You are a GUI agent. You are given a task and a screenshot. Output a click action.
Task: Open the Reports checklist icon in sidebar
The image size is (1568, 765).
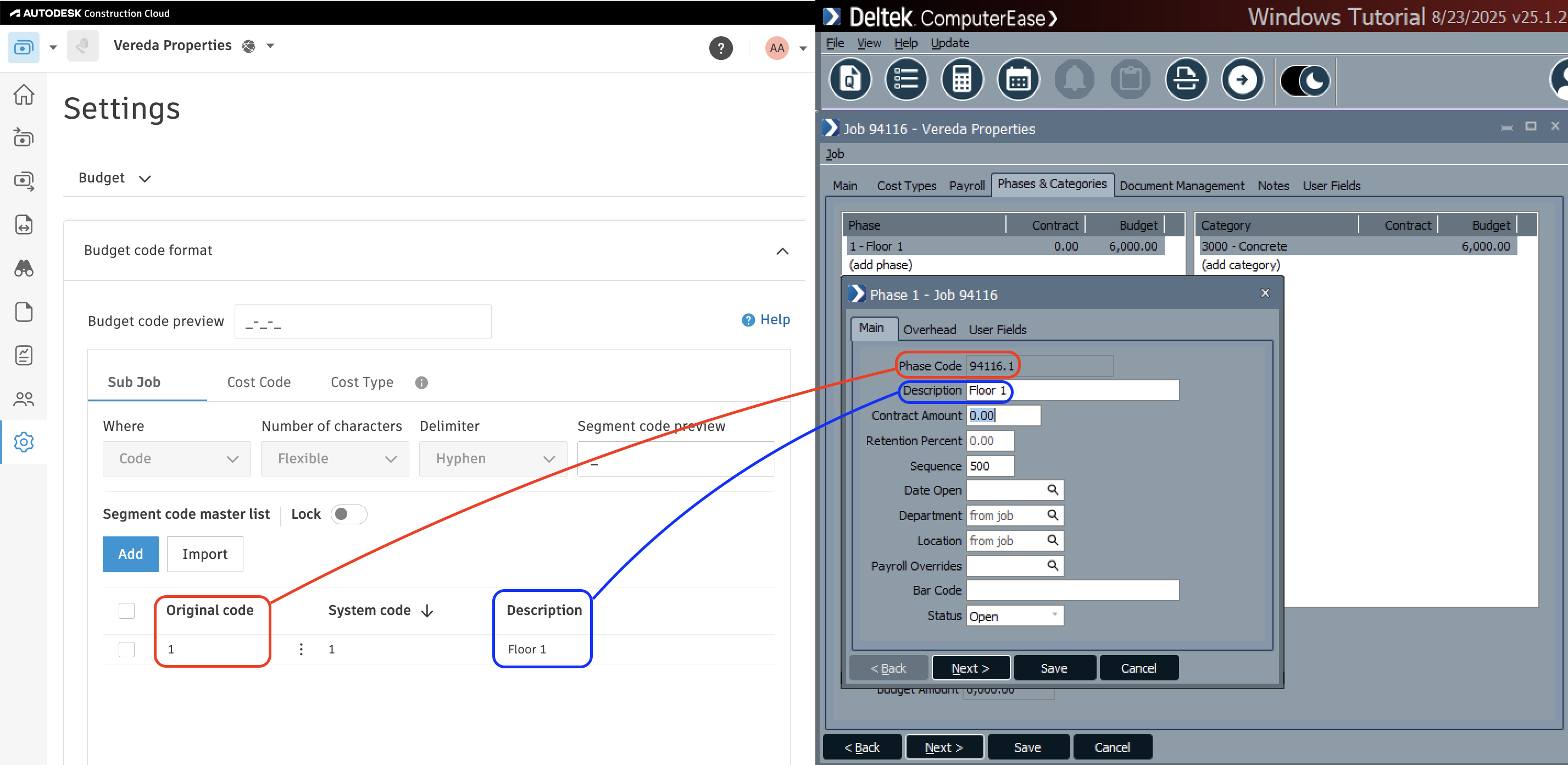pyautogui.click(x=24, y=355)
